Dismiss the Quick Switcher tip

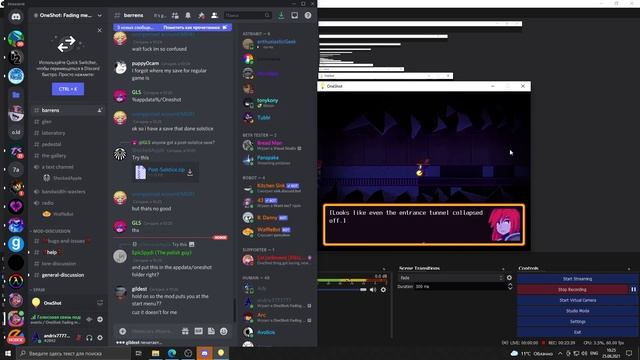pos(100,30)
